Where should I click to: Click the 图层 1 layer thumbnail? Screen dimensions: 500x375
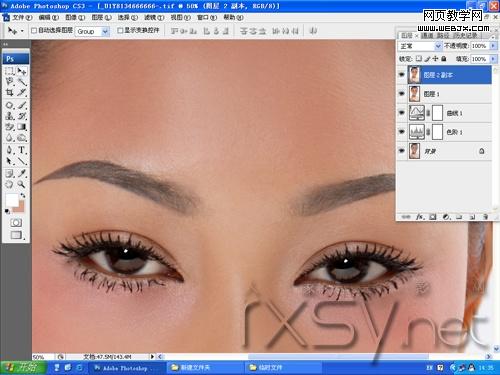414,94
